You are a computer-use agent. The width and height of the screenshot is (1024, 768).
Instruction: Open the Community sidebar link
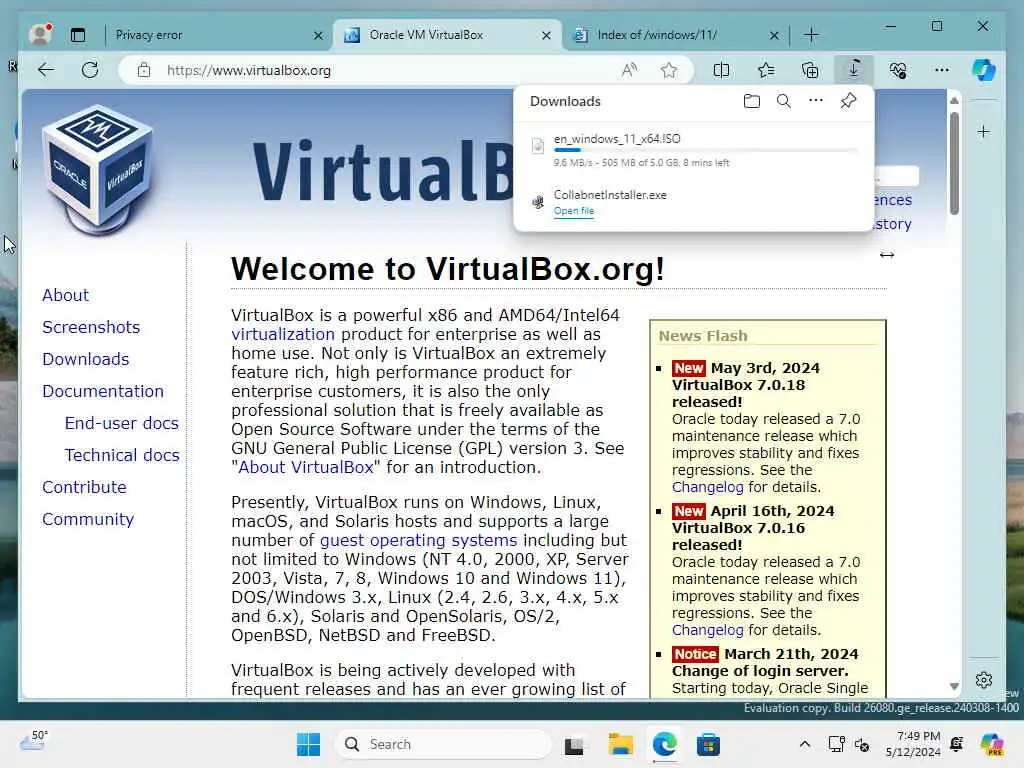pos(88,519)
